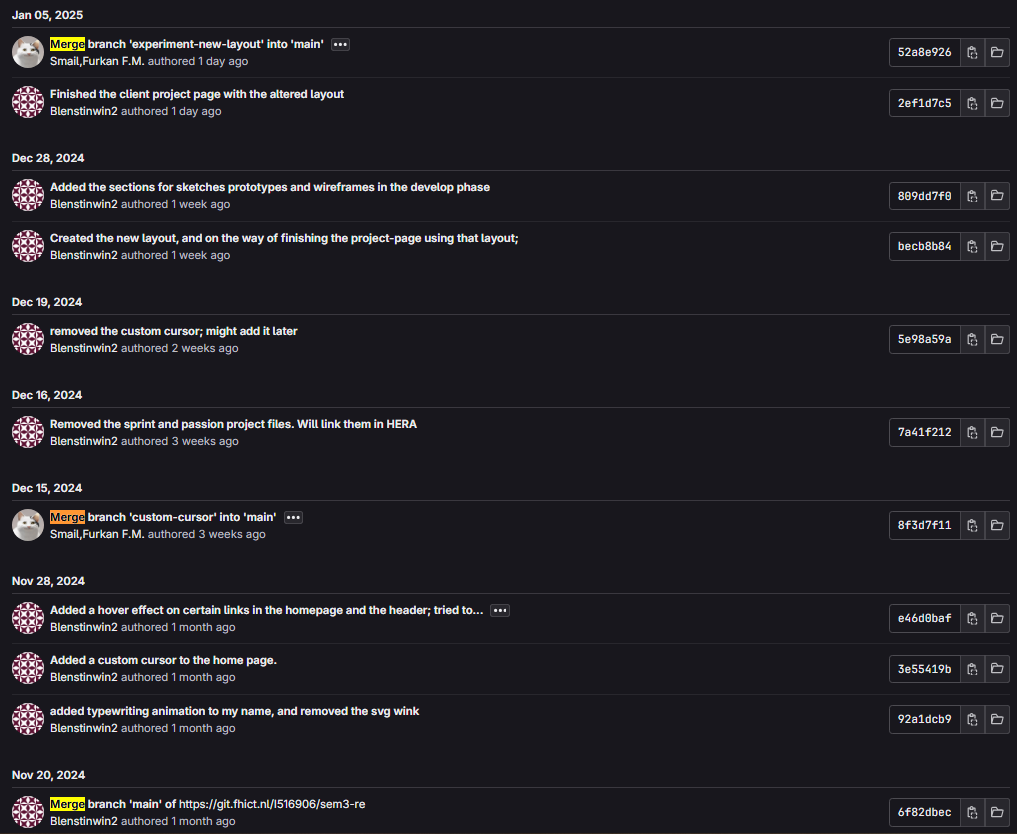Browse files at commit e46d0baf

(997, 619)
